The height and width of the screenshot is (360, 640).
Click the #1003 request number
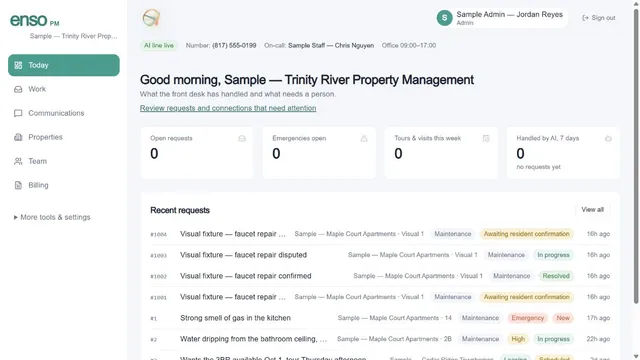[x=158, y=256]
